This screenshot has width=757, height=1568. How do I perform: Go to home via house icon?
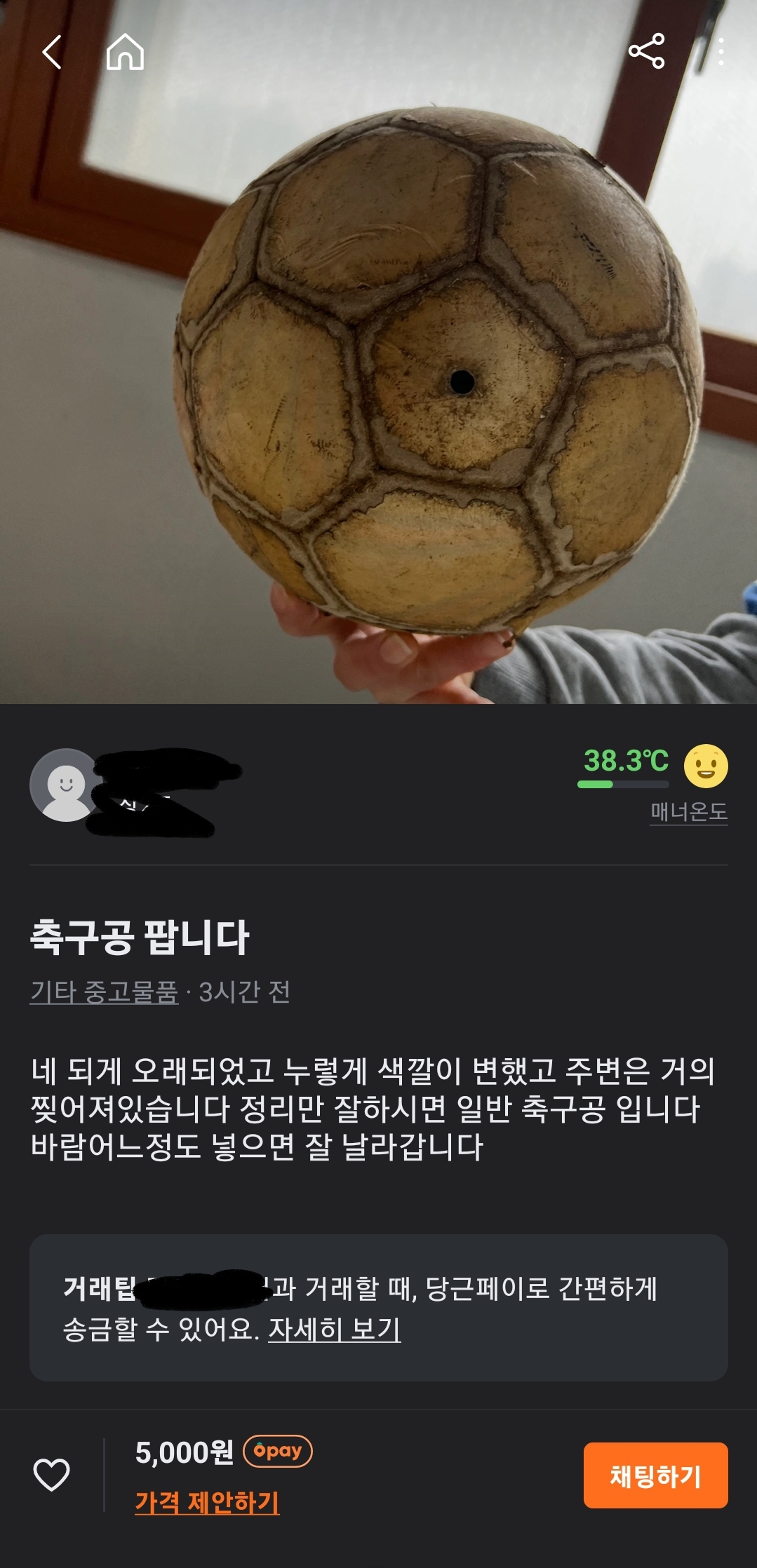point(125,52)
